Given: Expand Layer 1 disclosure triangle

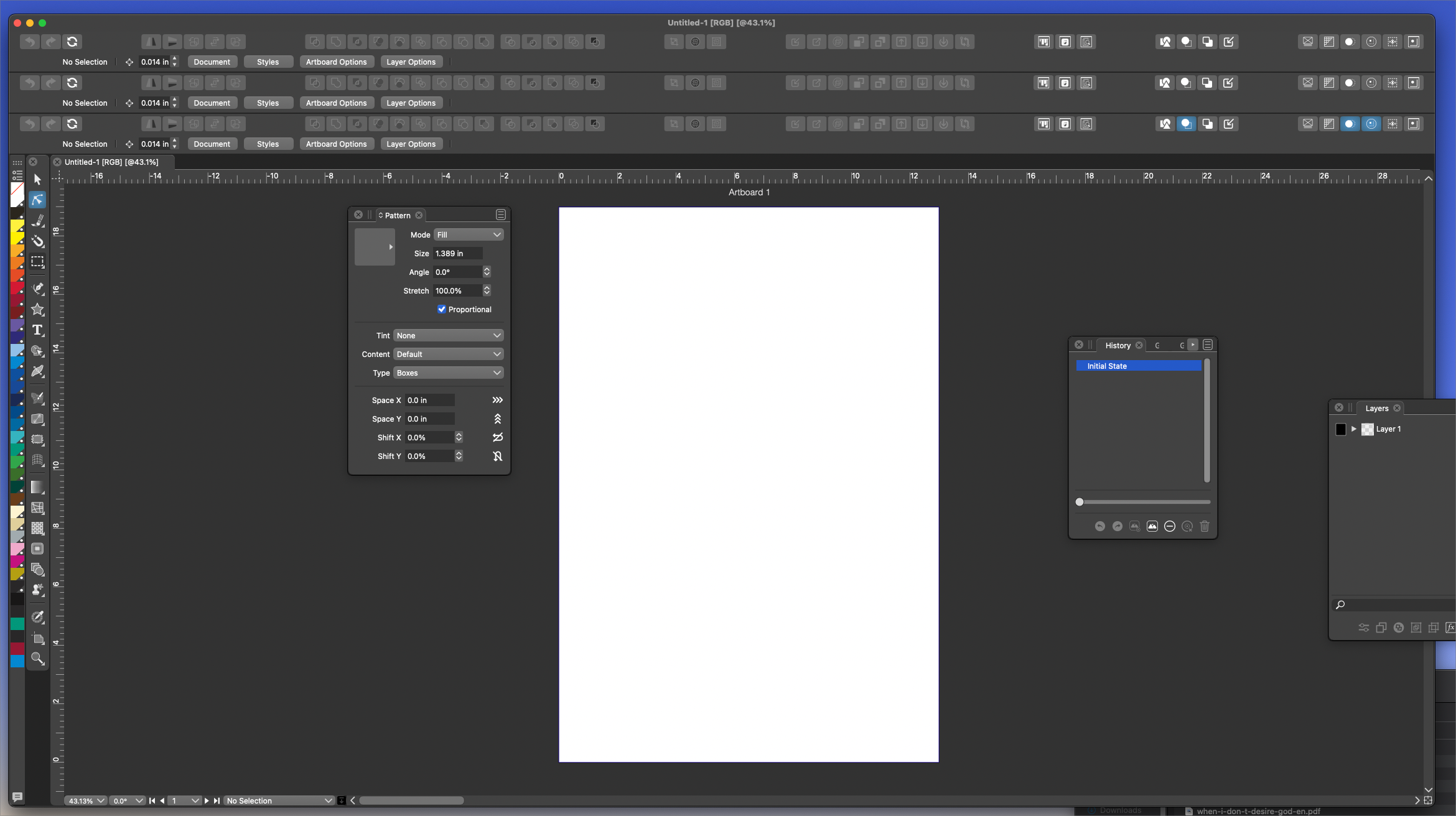Looking at the screenshot, I should 1353,429.
